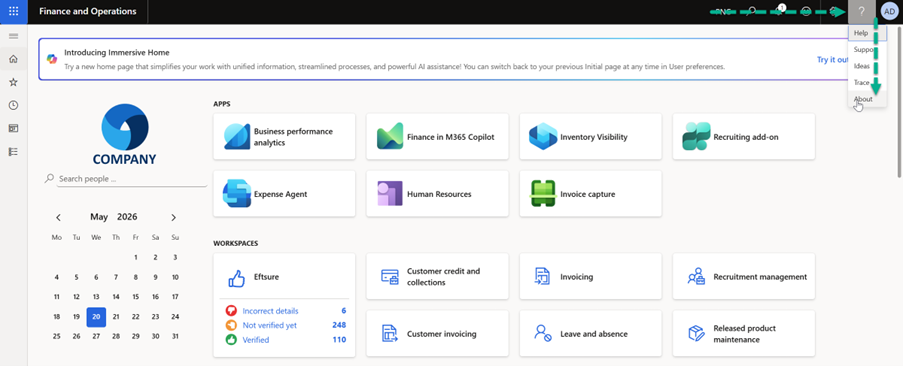Select May 1 in the calendar
Screen dimensions: 903x366
point(135,257)
